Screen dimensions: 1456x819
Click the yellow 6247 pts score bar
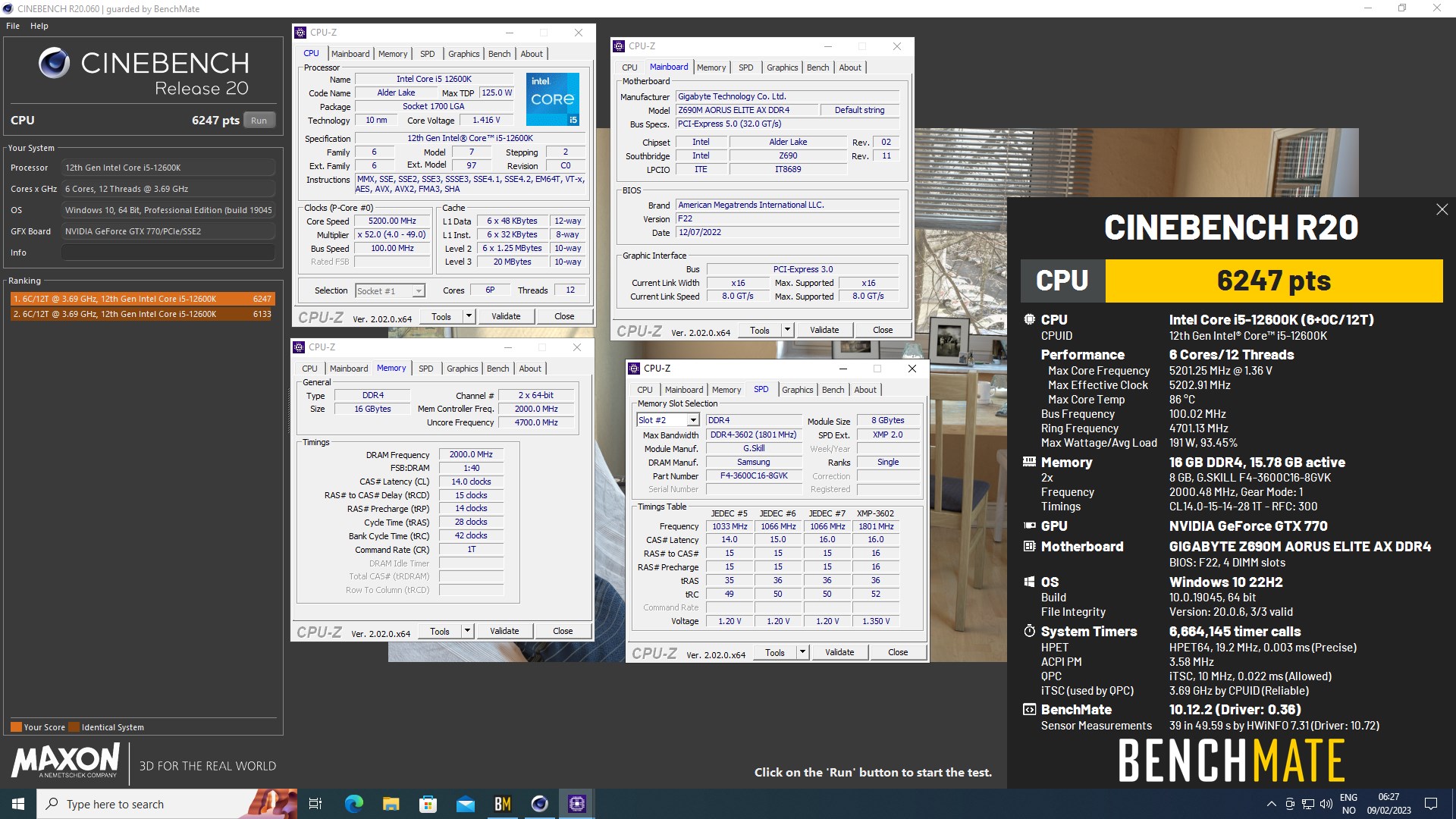(1274, 281)
